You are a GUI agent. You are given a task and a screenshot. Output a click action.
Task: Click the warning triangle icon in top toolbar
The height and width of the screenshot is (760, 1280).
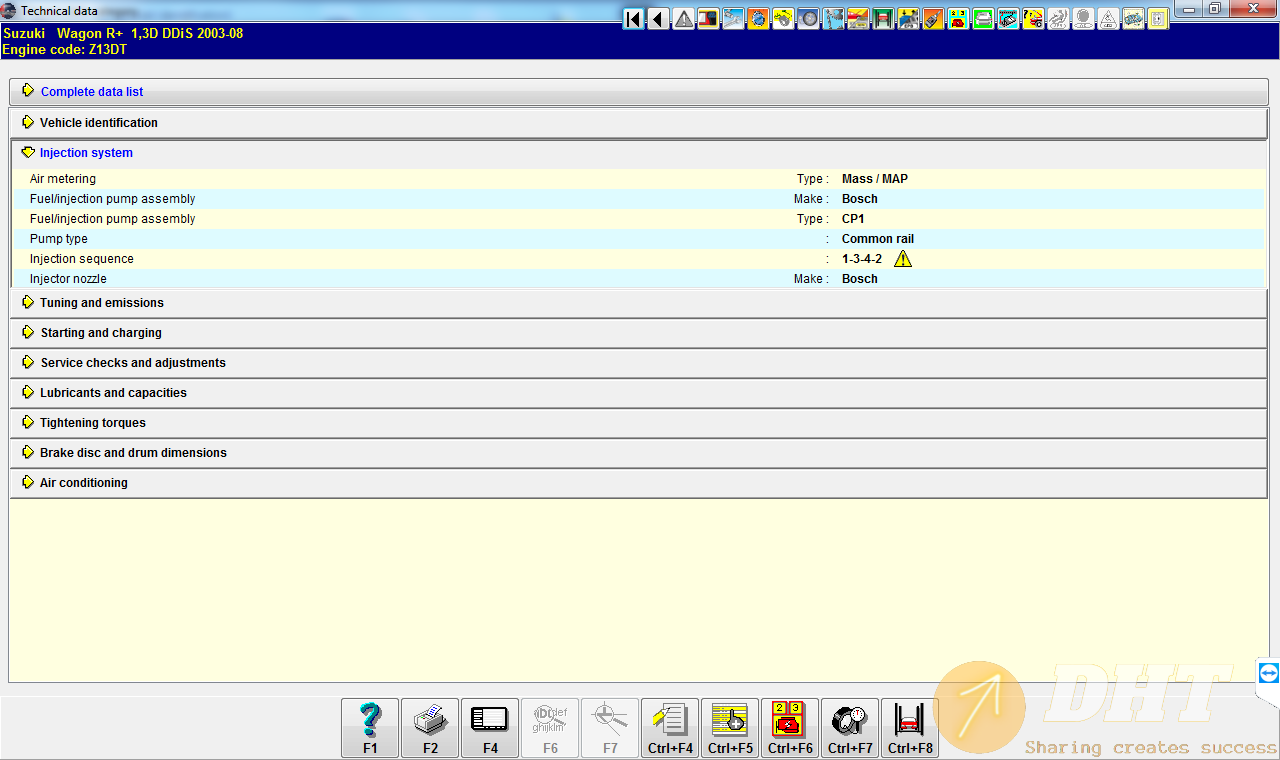683,19
